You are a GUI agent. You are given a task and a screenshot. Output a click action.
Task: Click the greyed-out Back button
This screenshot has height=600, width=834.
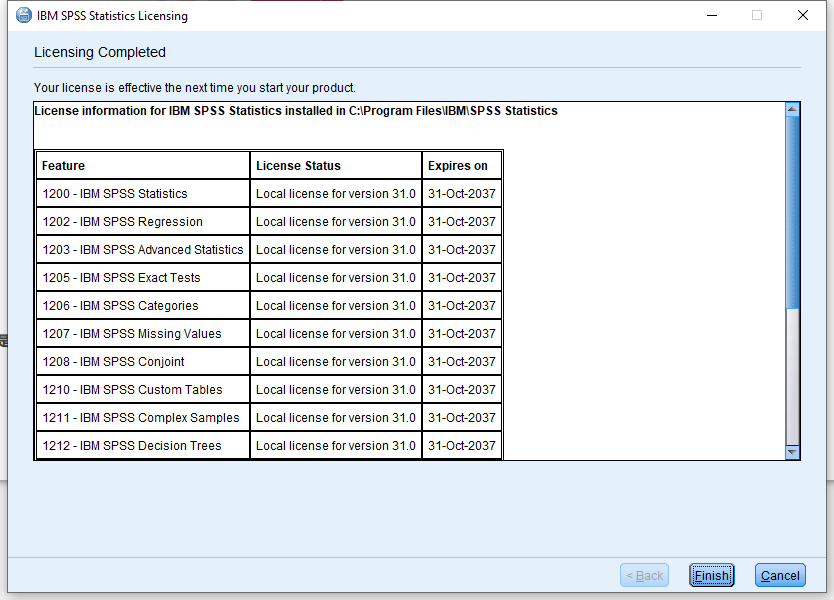(x=644, y=575)
